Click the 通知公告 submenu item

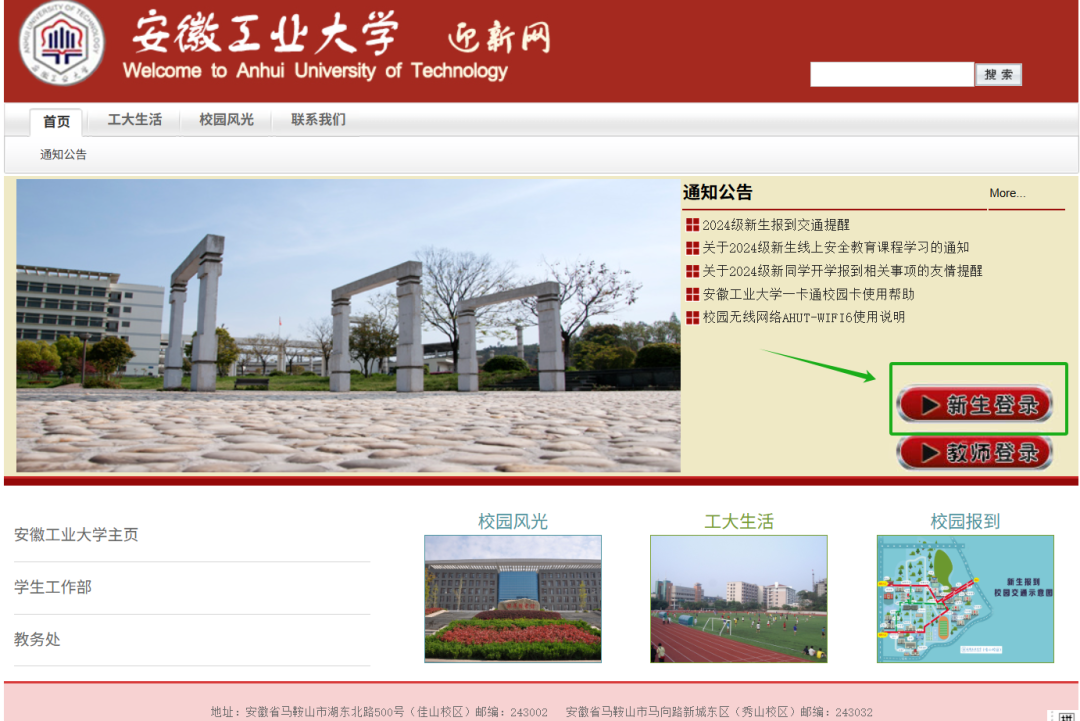63,155
